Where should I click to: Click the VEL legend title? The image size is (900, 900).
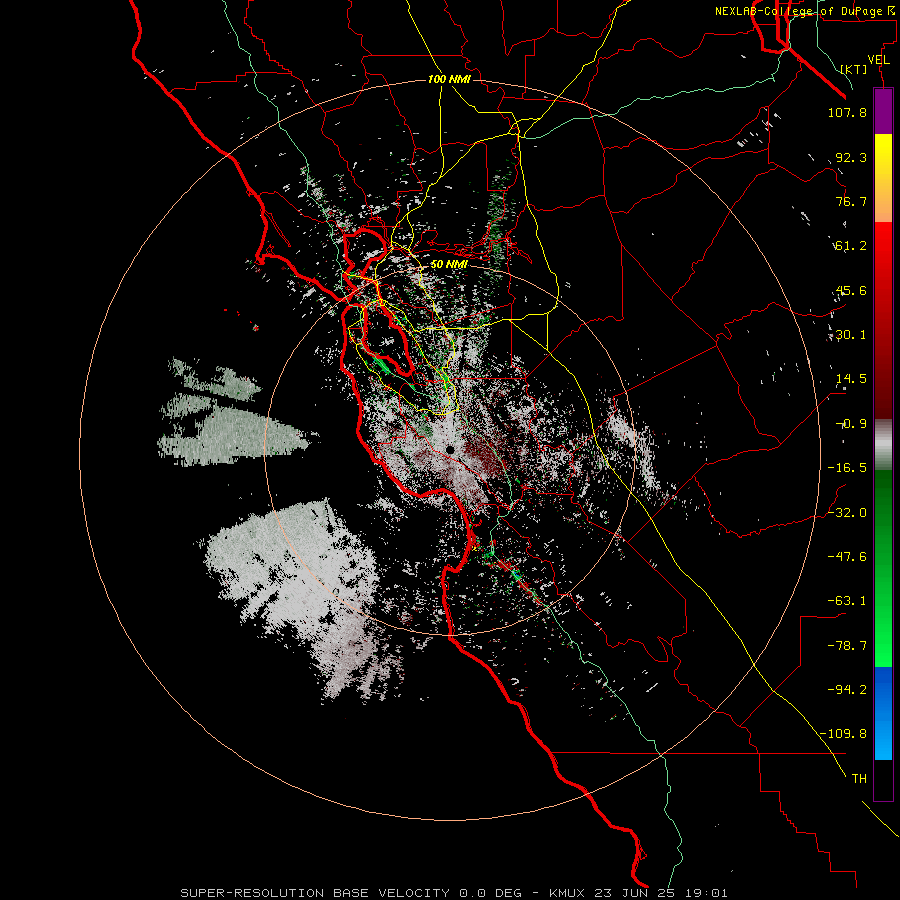878,60
